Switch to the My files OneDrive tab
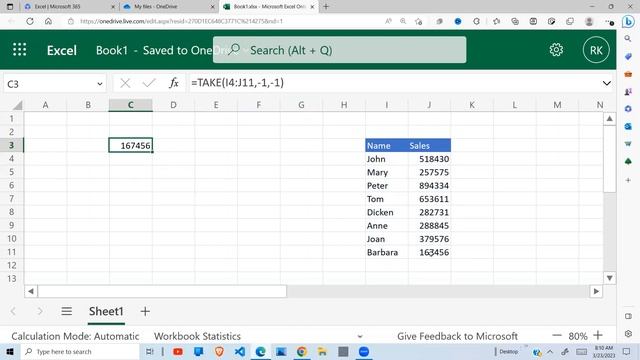Viewport: 640px width, 360px height. (x=168, y=7)
